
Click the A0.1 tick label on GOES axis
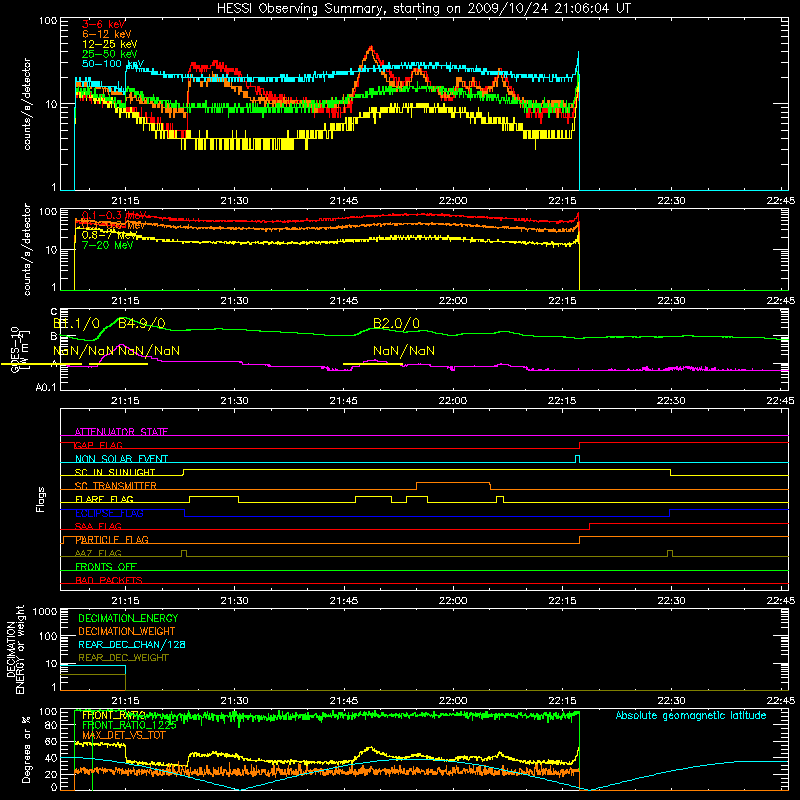pos(46,388)
